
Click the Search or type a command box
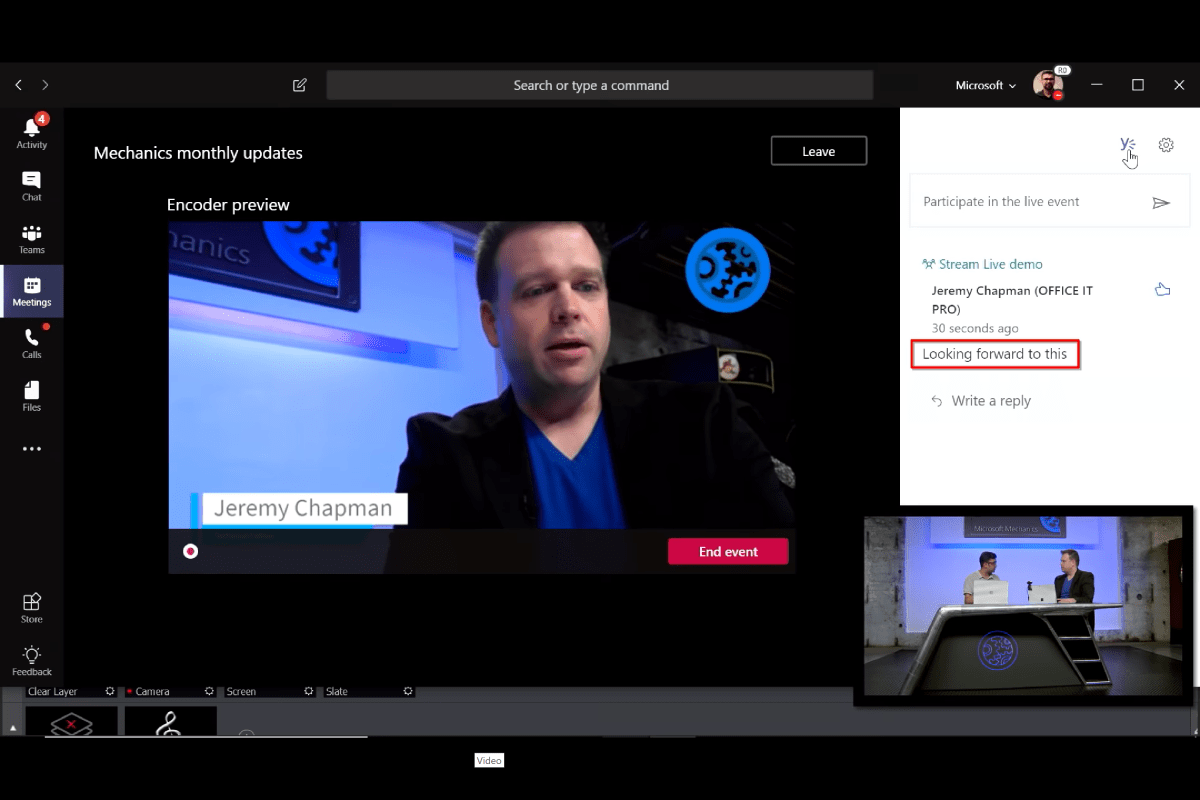pyautogui.click(x=600, y=85)
